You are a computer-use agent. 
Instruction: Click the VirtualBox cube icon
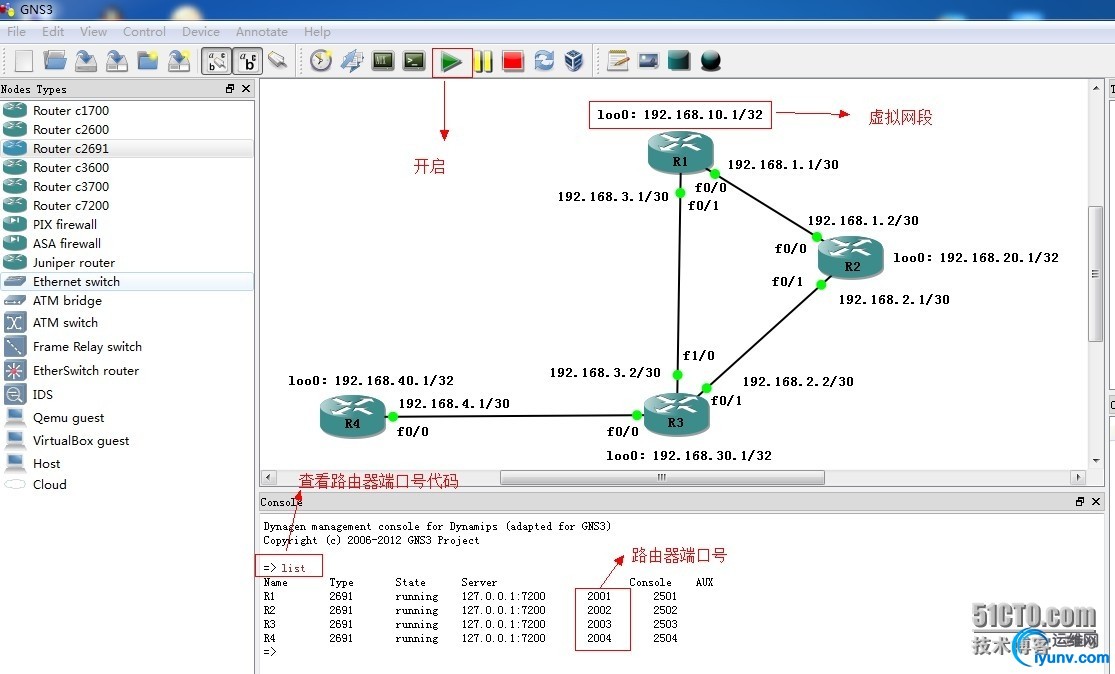coord(574,60)
